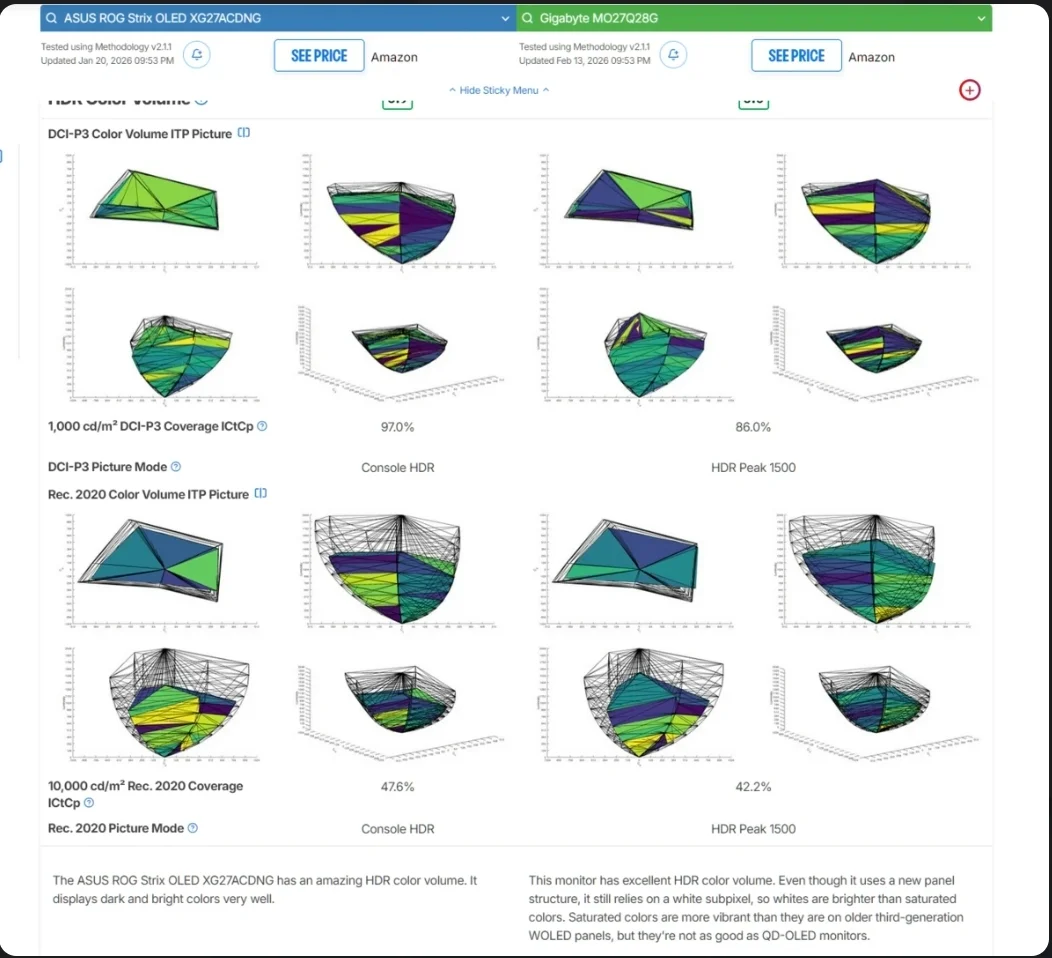This screenshot has width=1052, height=958.
Task: Open ASUS DCI-P3 3D perspective plot with angled axes
Action: (399, 354)
